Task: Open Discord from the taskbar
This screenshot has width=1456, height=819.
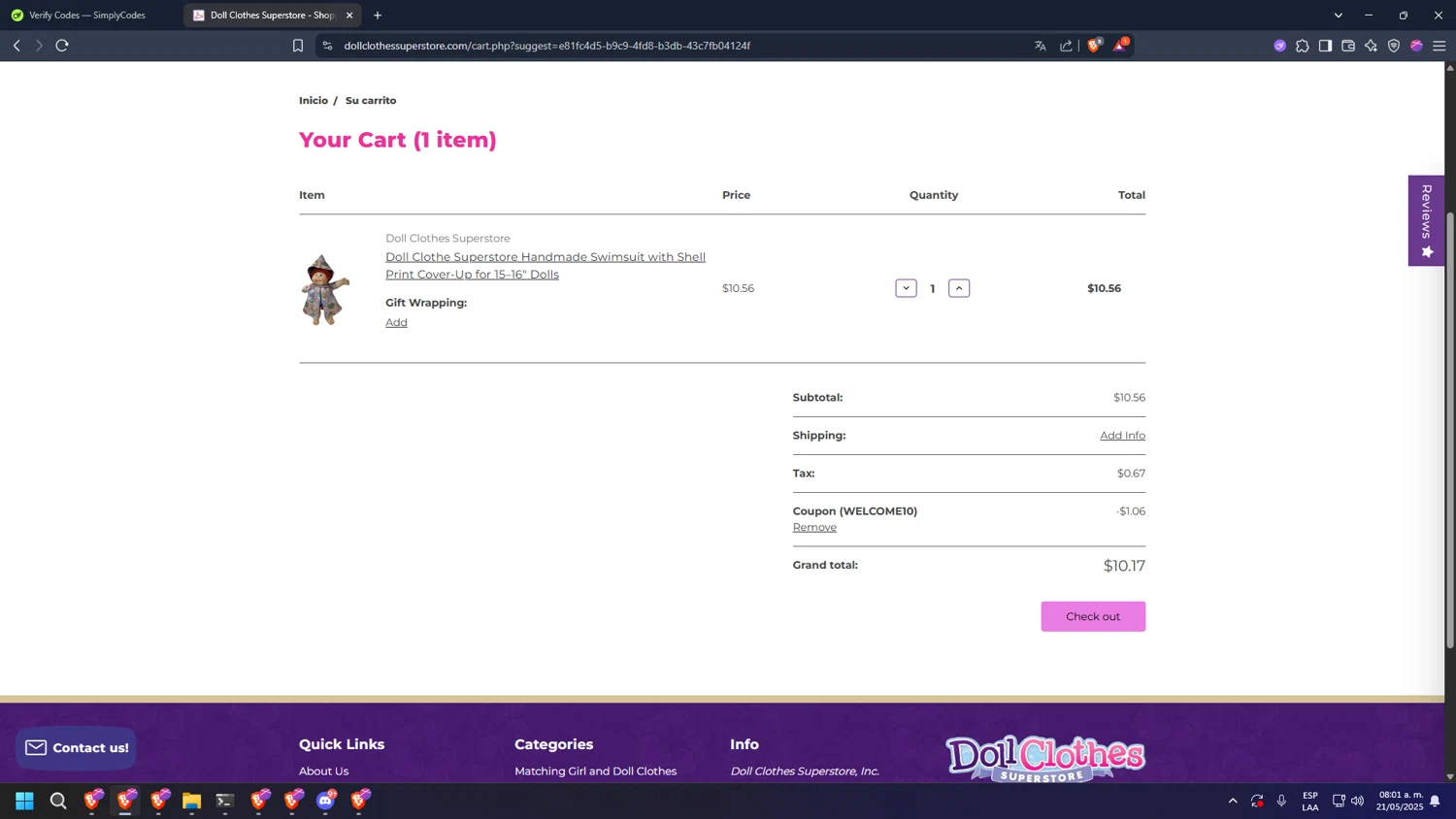Action: coord(326,801)
